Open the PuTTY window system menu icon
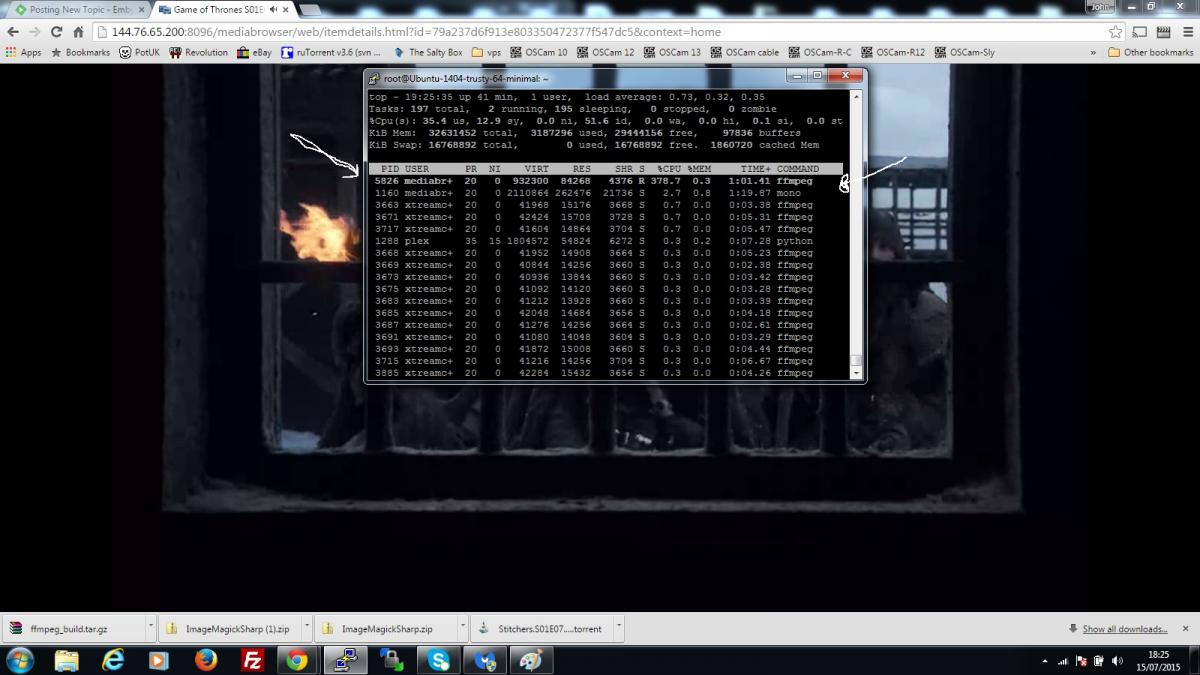 coord(374,78)
